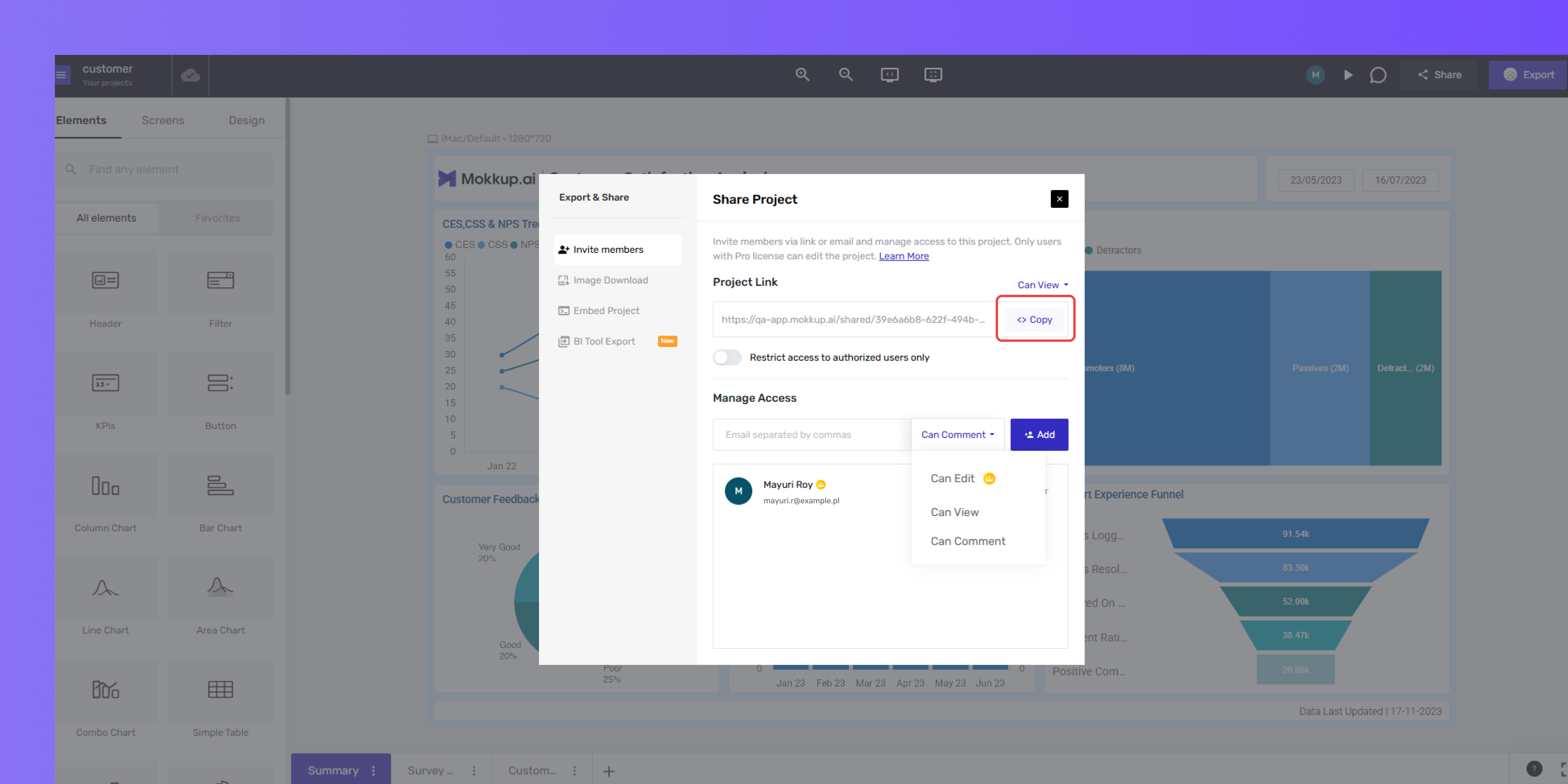The width and height of the screenshot is (1568, 784).
Task: Zoom in with the magnifier plus icon
Action: pyautogui.click(x=802, y=75)
